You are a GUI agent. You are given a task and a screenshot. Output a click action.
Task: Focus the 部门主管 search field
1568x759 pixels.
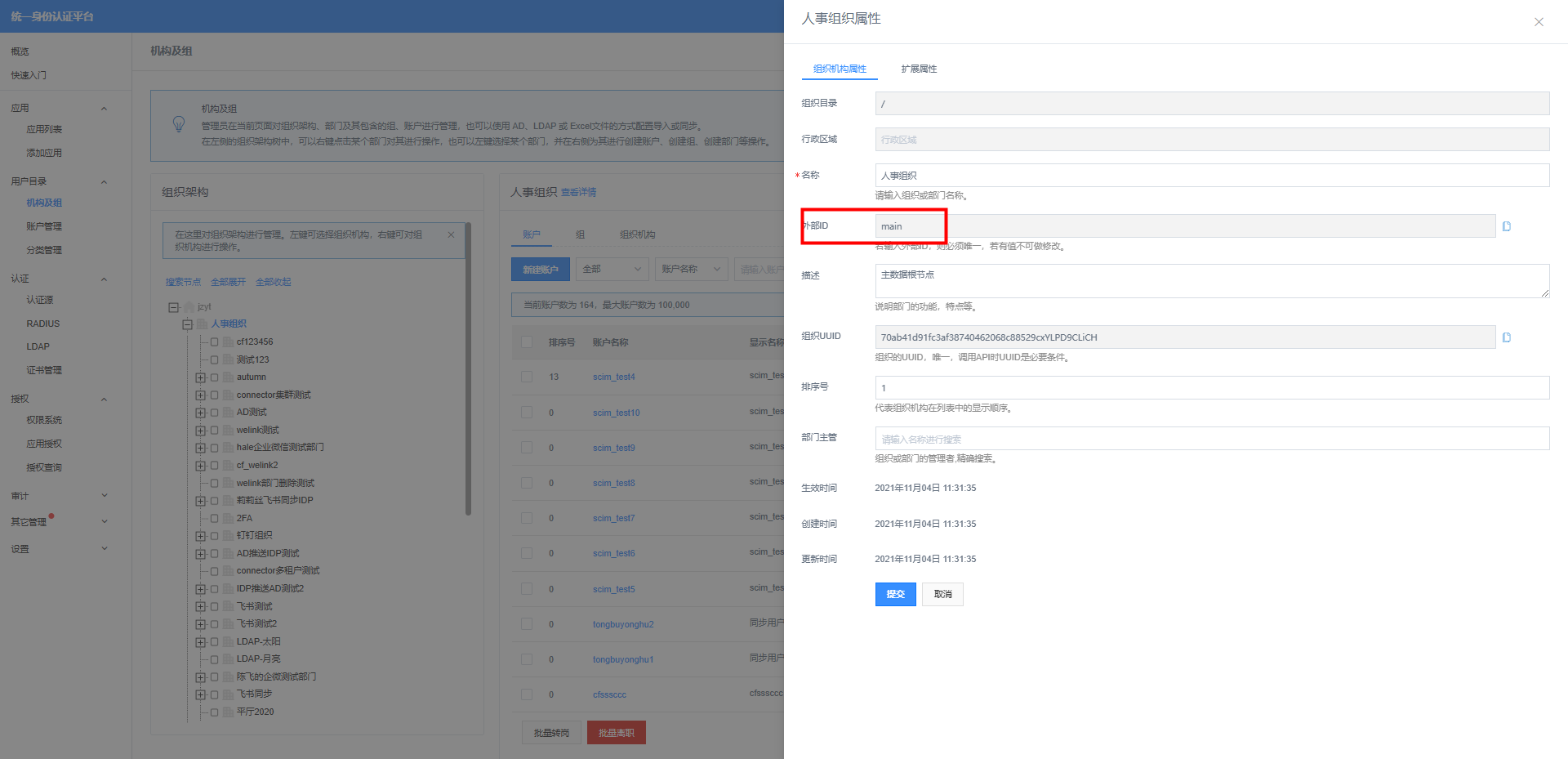(1211, 439)
